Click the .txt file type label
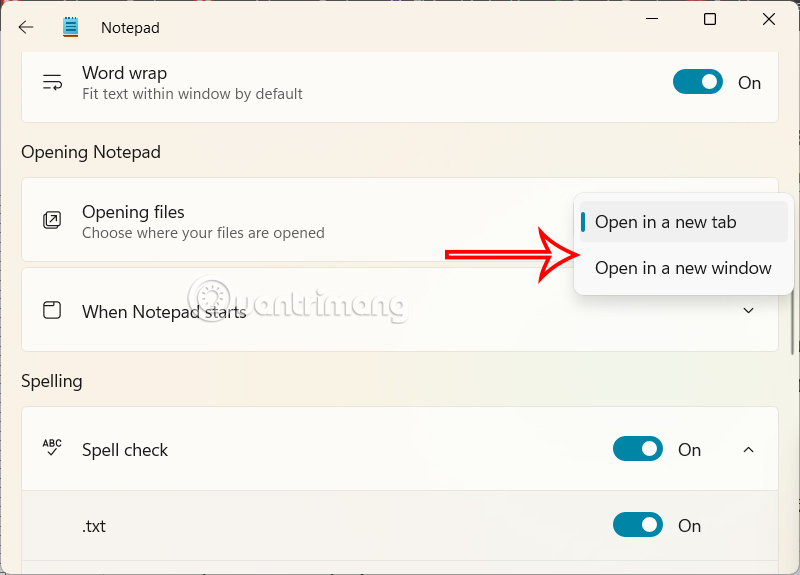This screenshot has height=575, width=800. [x=94, y=526]
